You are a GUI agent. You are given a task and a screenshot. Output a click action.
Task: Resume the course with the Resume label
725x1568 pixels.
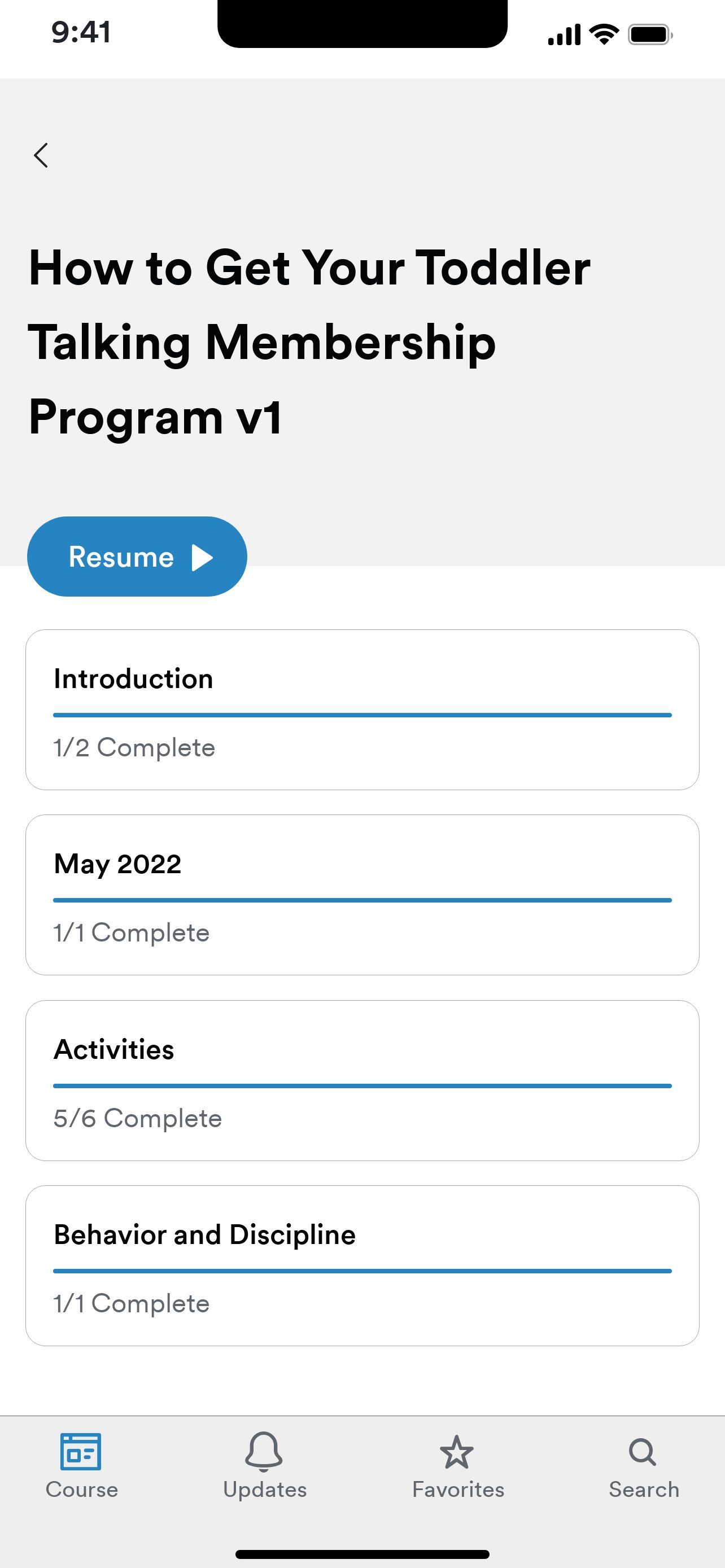pos(121,557)
